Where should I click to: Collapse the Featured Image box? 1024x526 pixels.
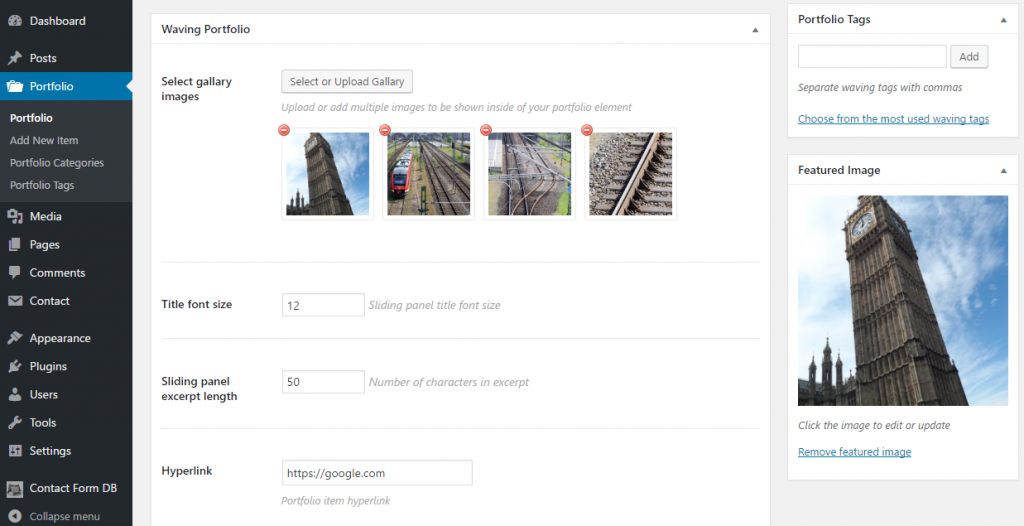1004,171
